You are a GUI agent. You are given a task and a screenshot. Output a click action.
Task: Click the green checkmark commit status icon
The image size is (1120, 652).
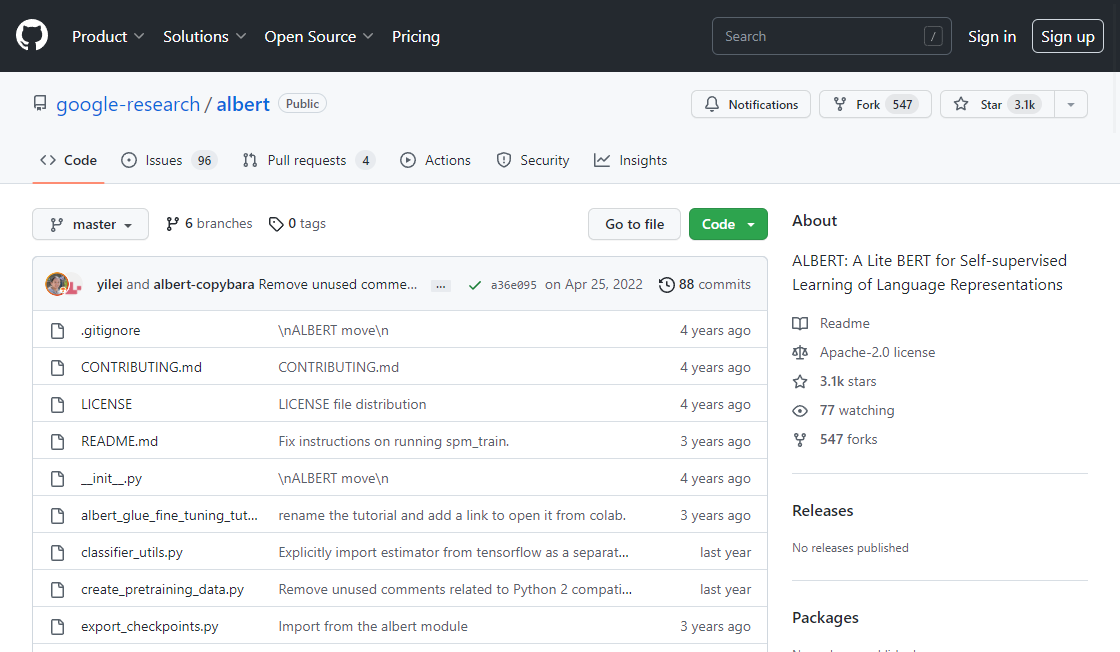coord(474,285)
